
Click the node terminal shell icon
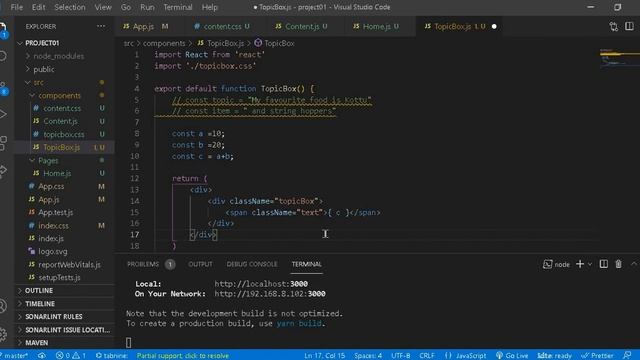coord(547,264)
